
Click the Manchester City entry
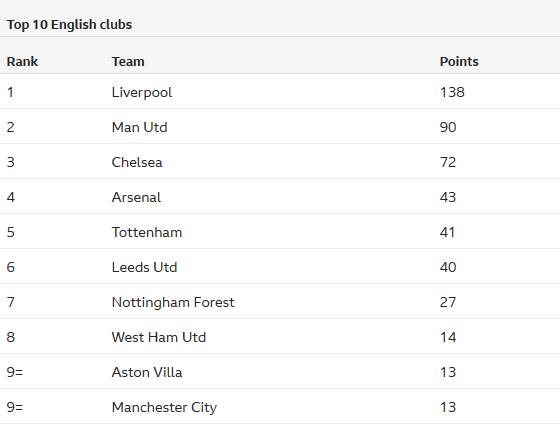164,408
